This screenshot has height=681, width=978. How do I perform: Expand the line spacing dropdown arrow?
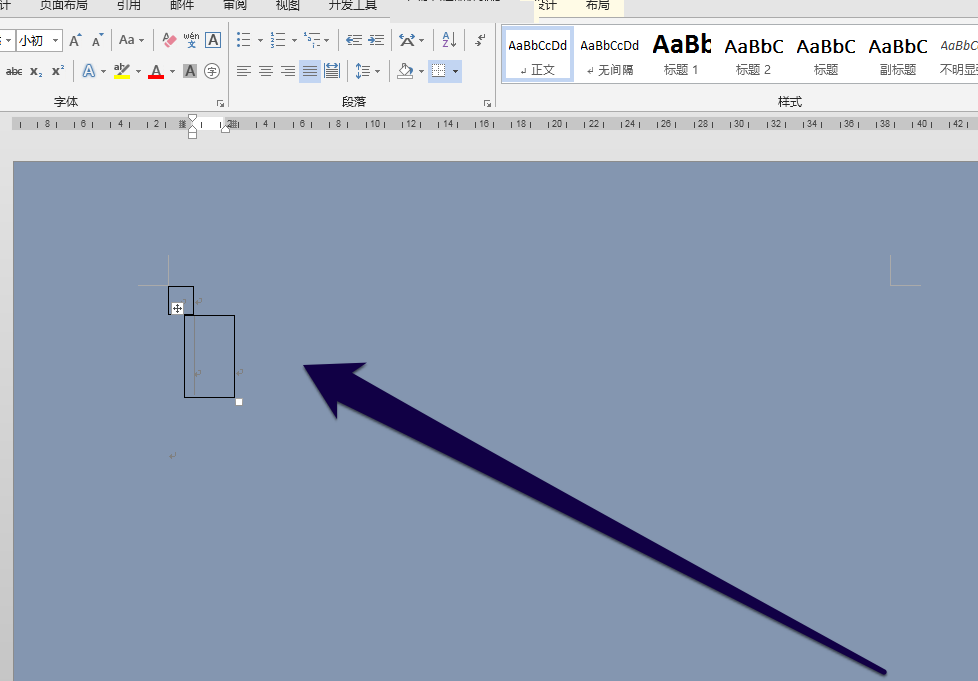[378, 72]
